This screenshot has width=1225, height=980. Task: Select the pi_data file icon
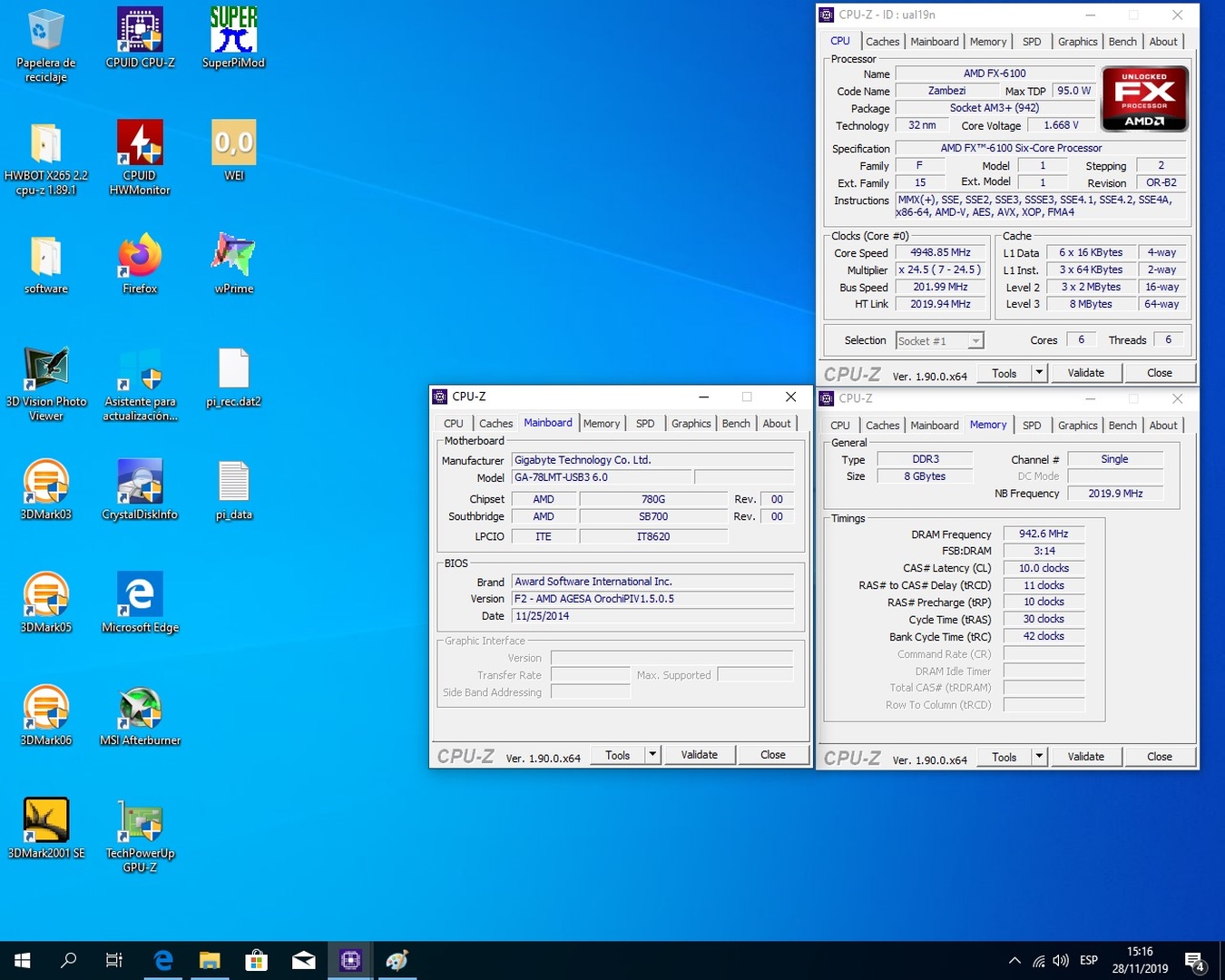(x=233, y=490)
